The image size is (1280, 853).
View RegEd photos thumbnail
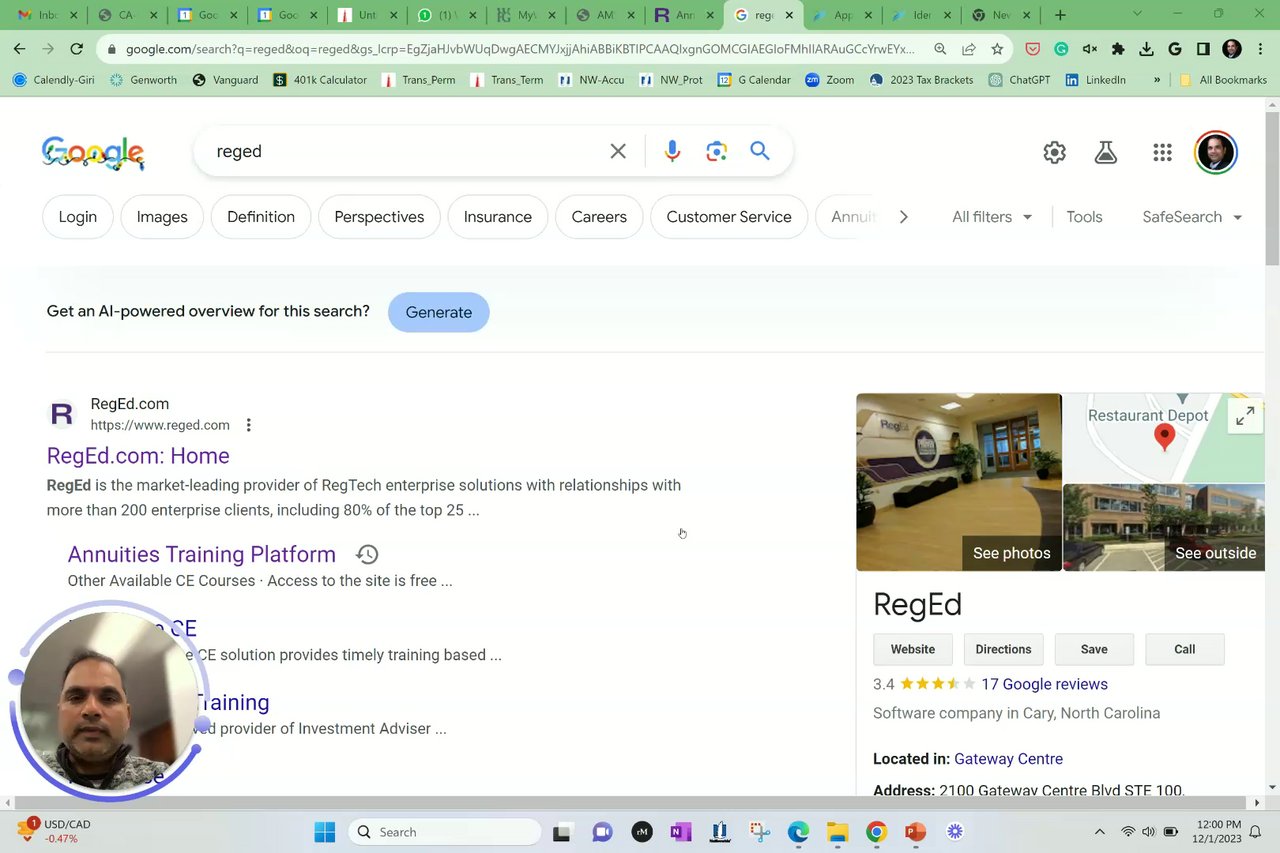click(959, 482)
